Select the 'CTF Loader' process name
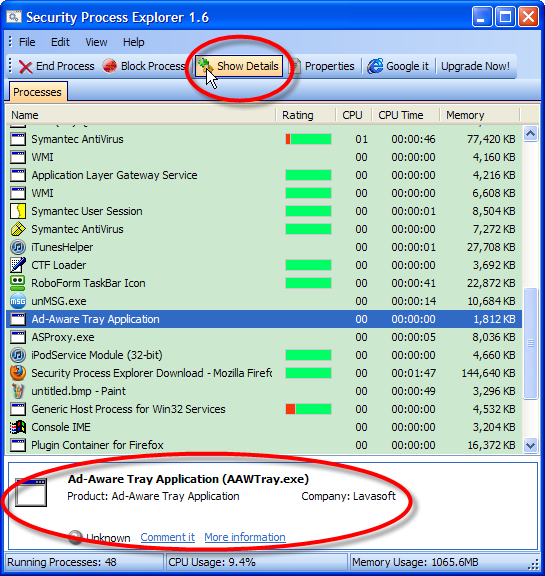This screenshot has height=576, width=545. pyautogui.click(x=59, y=265)
